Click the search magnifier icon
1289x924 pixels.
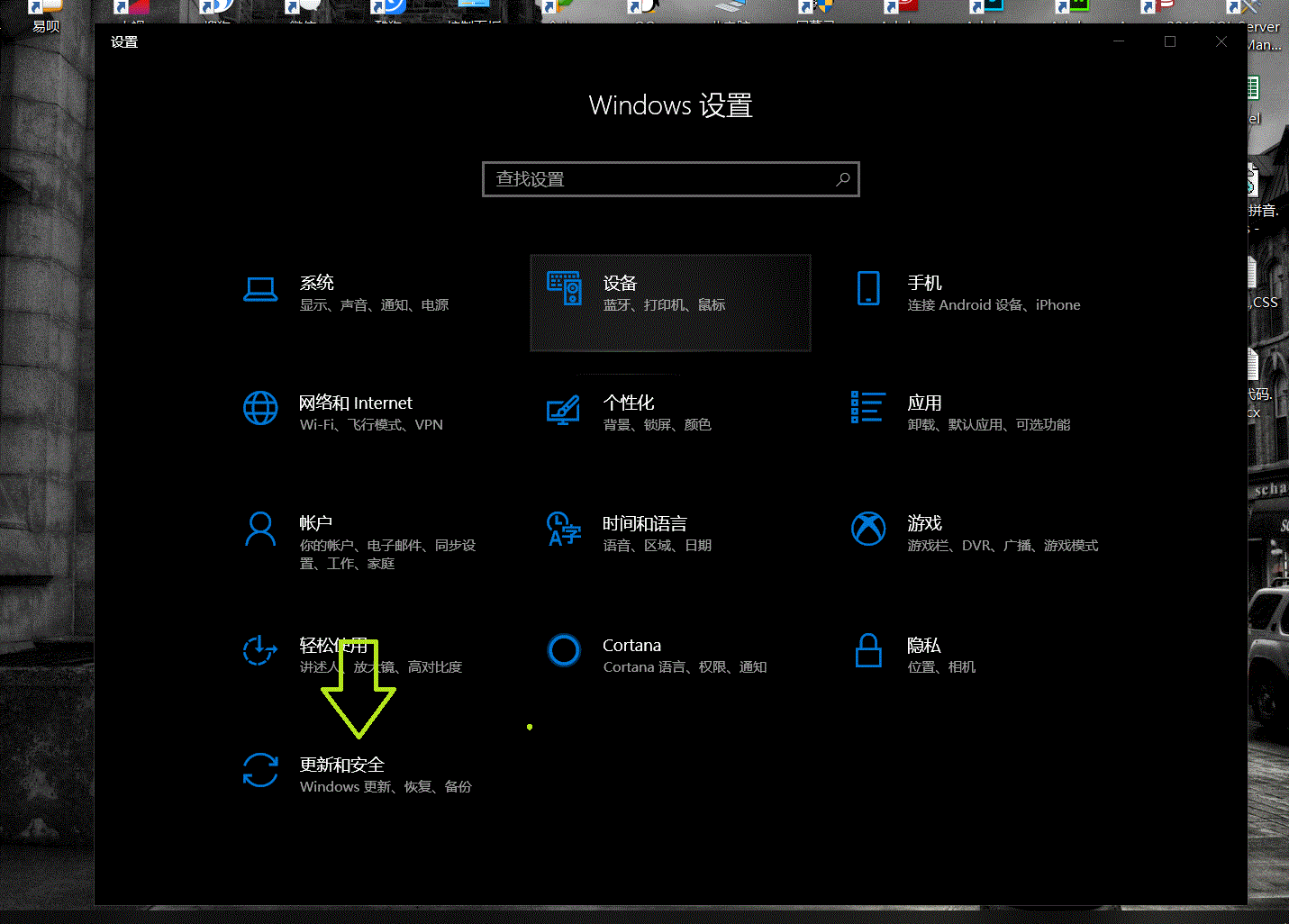coord(843,179)
